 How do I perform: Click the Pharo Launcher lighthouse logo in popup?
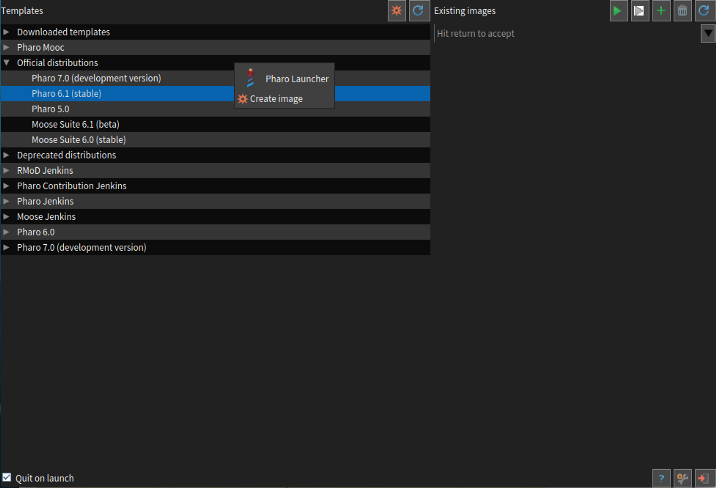[250, 78]
